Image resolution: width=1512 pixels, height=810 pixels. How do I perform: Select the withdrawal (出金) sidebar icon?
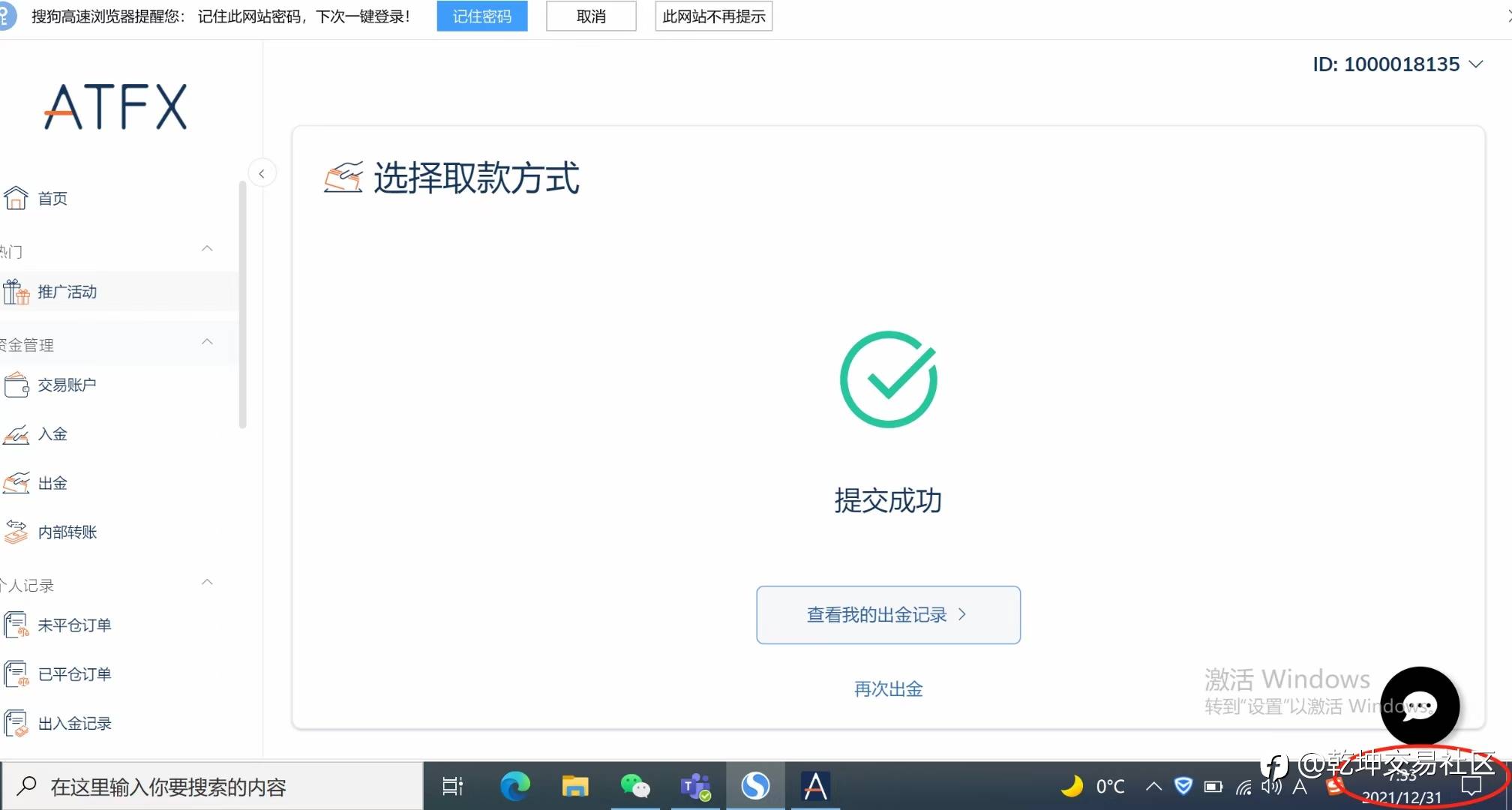[16, 483]
